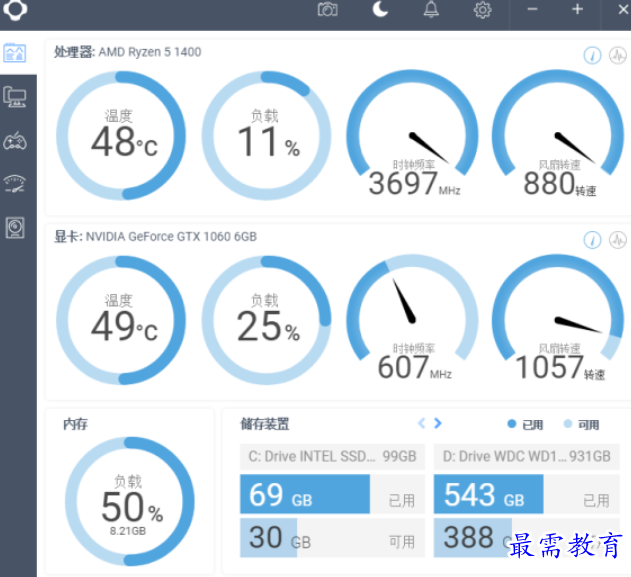
Task: Click the 显卡: NVIDIA GeForce GTX 1060 label
Action: 155,237
